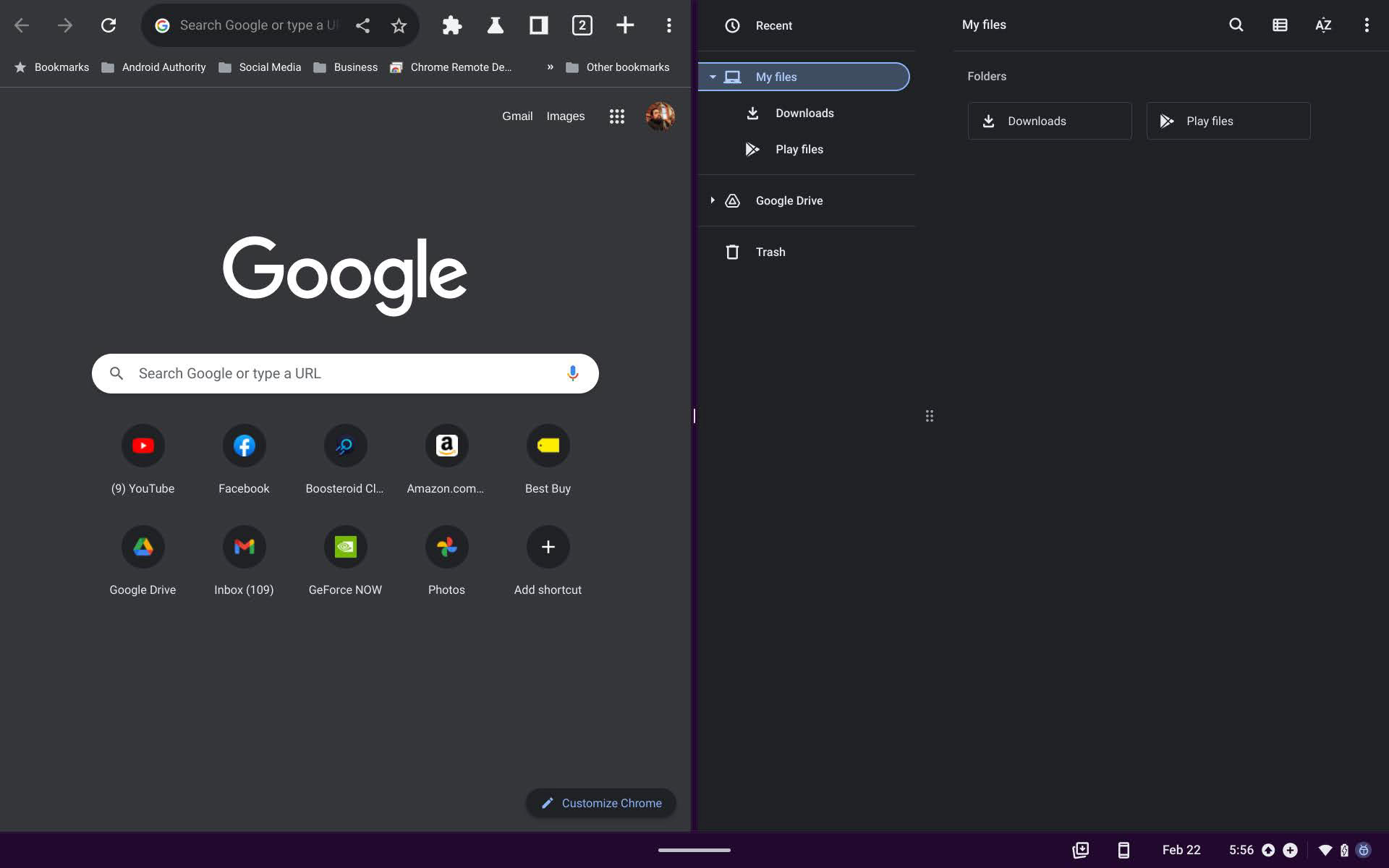The image size is (1389, 868).
Task: Click the share icon in address bar
Action: click(362, 25)
